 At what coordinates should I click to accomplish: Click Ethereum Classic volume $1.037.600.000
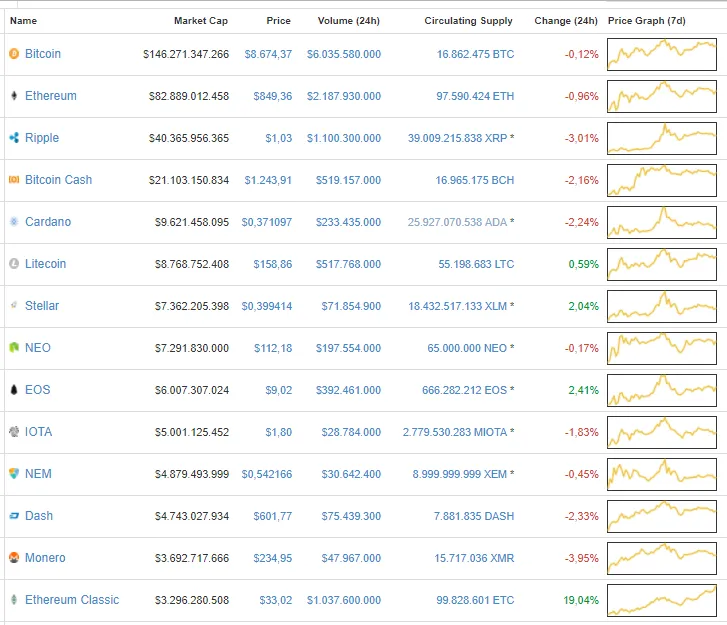(x=344, y=600)
